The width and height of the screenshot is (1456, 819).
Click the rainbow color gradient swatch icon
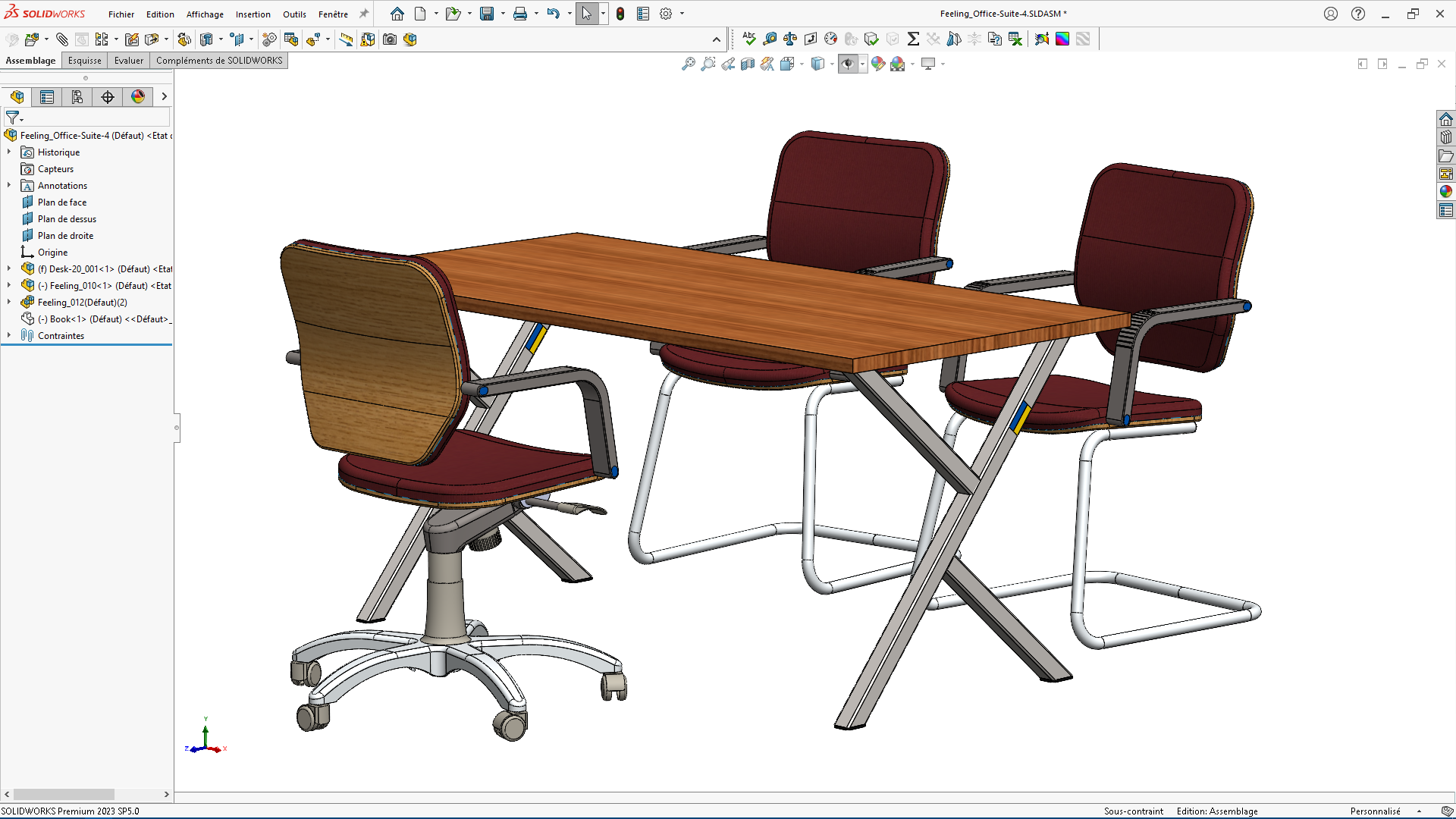1062,39
